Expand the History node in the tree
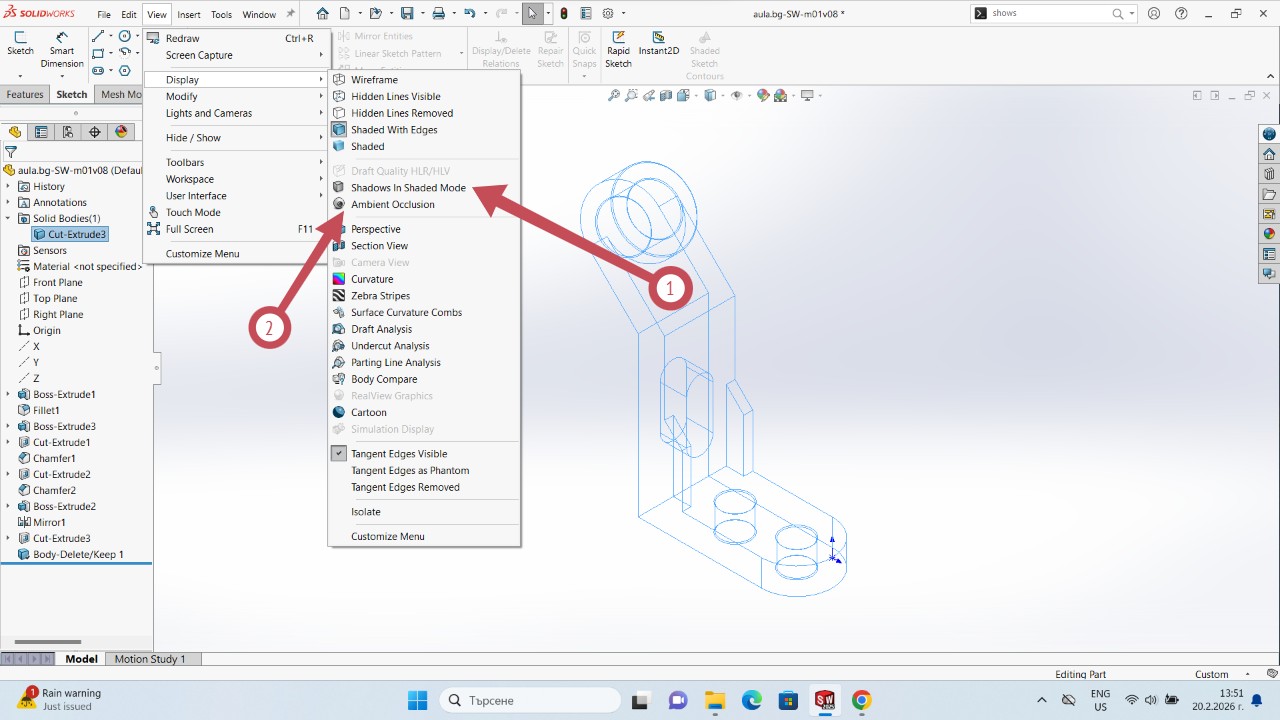The height and width of the screenshot is (720, 1280). coord(8,187)
